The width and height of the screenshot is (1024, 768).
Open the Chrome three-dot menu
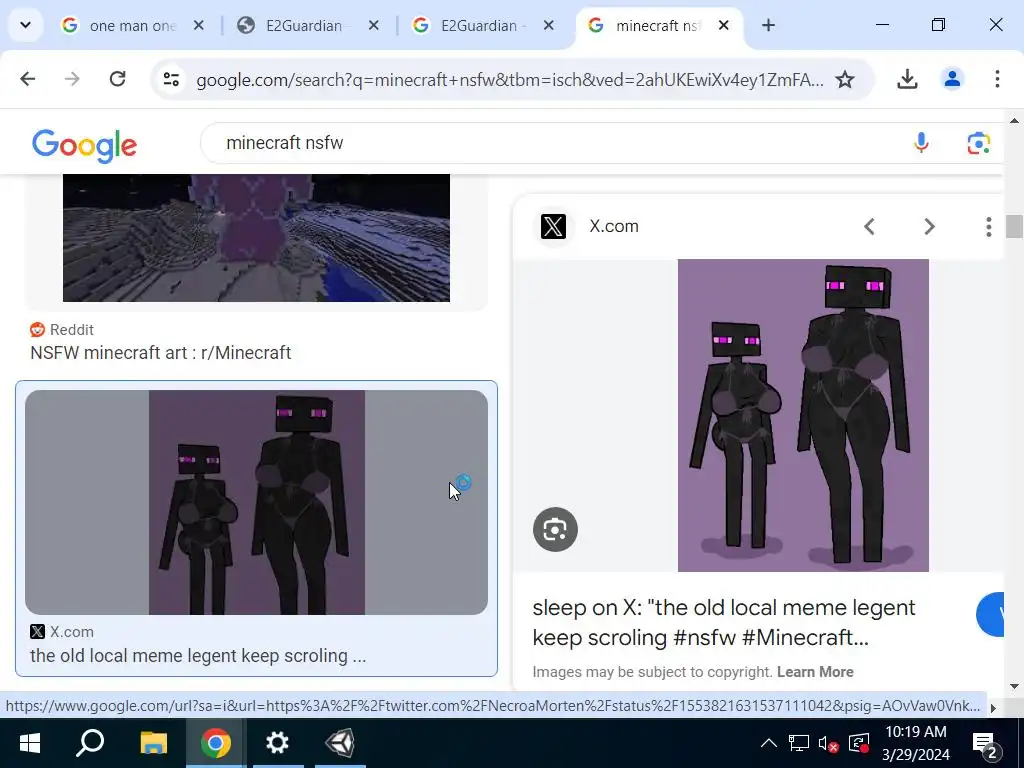[x=997, y=79]
